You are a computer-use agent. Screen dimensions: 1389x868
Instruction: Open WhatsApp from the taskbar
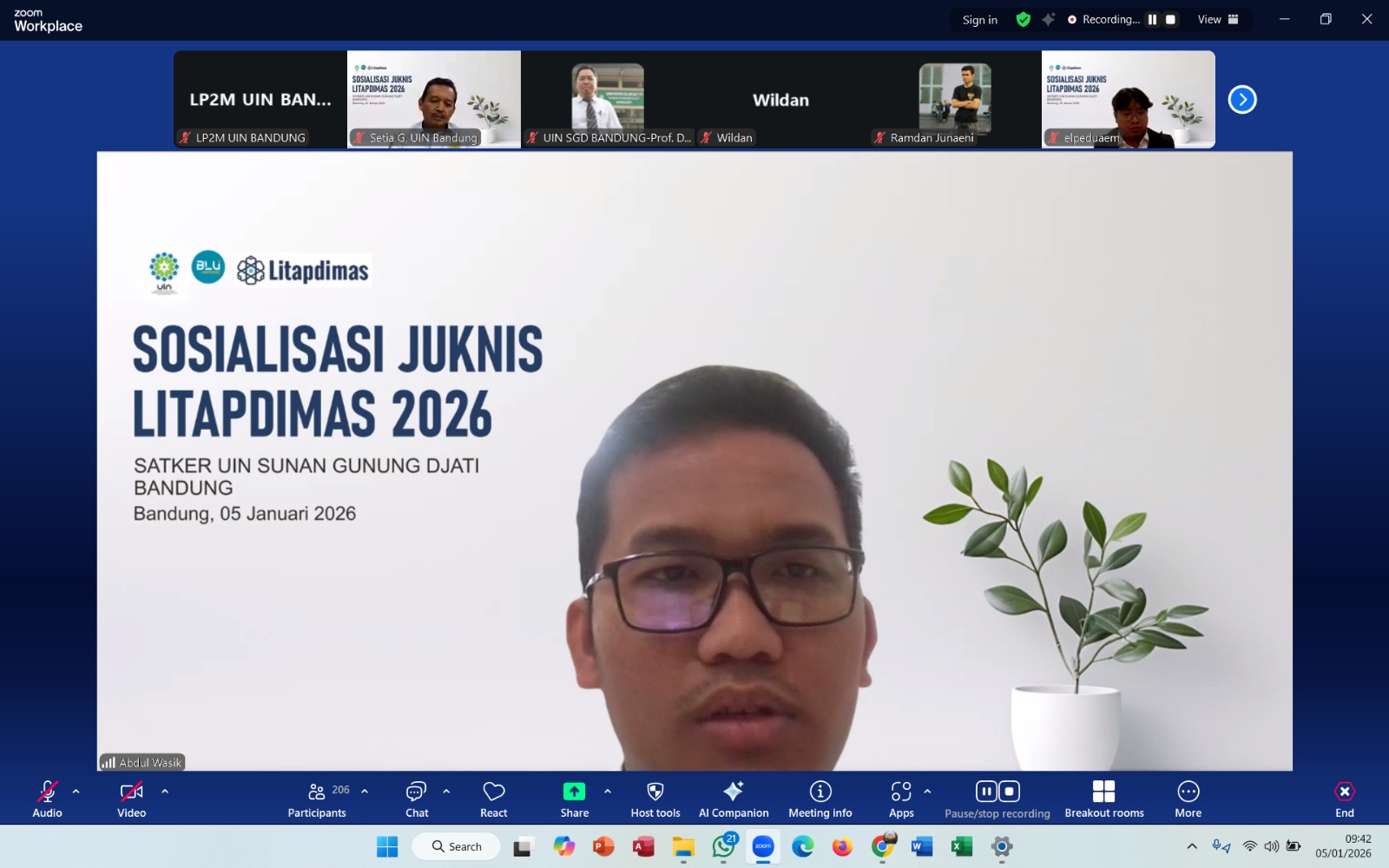pos(723,846)
